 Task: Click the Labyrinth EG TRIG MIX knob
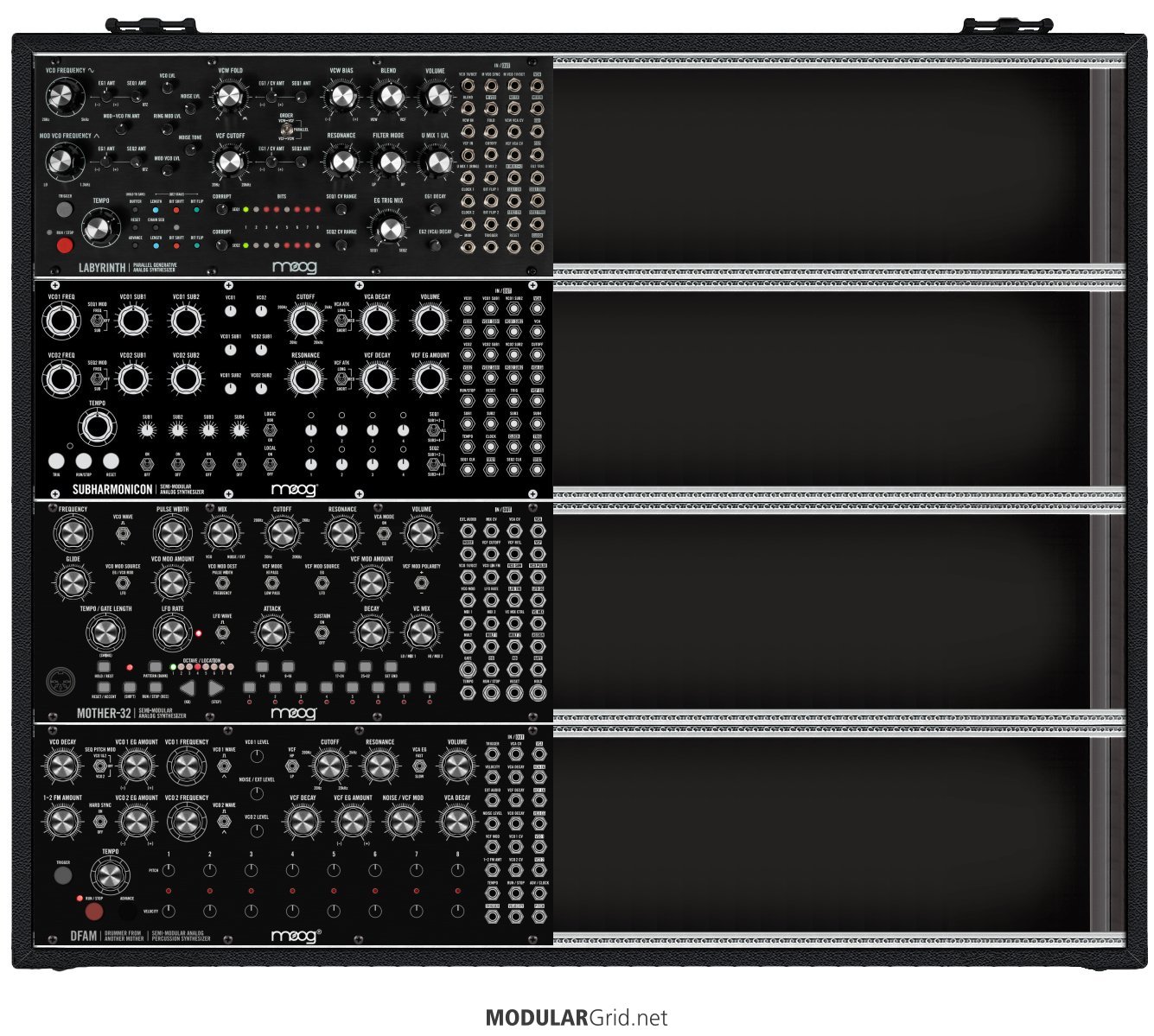pos(392,230)
